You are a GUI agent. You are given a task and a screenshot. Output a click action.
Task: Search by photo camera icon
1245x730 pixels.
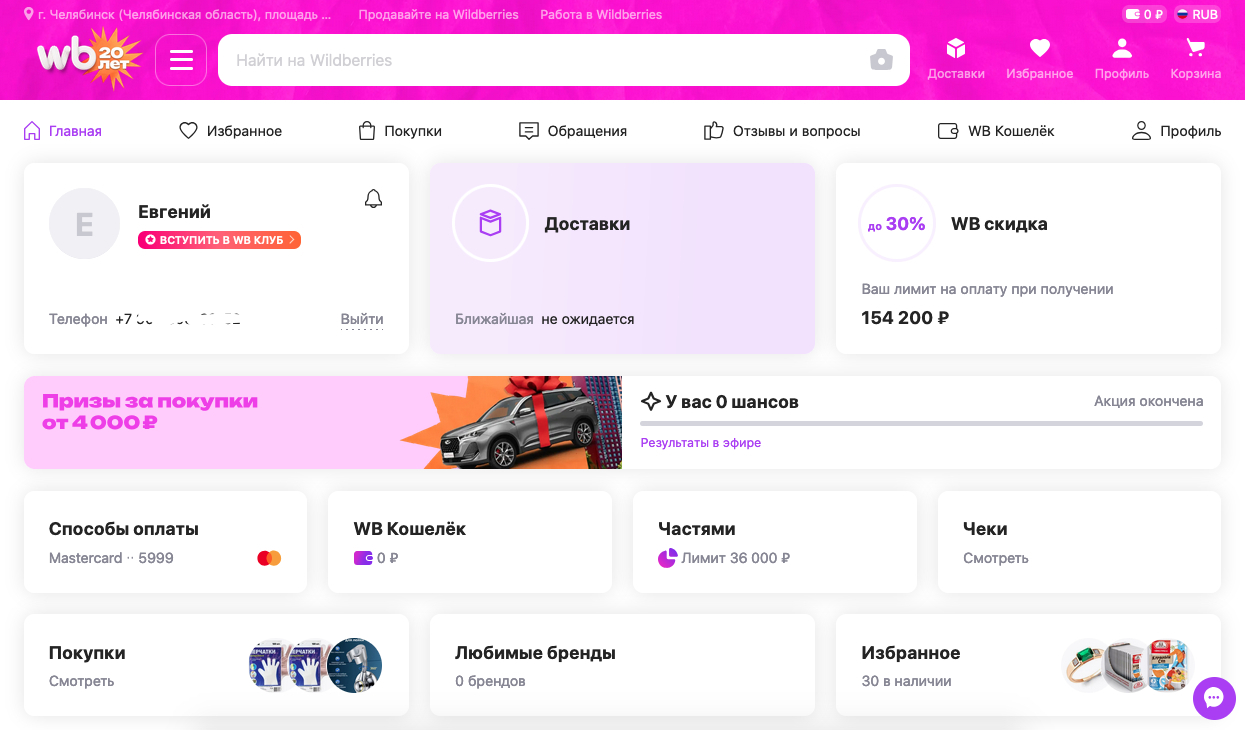tap(881, 60)
